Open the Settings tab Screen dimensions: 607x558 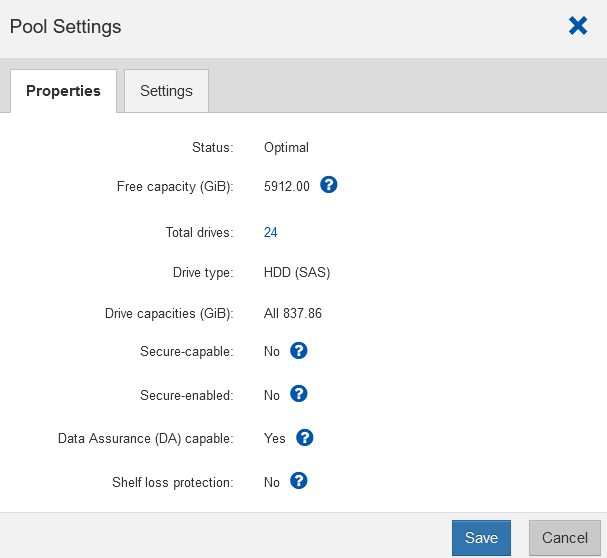pos(166,91)
